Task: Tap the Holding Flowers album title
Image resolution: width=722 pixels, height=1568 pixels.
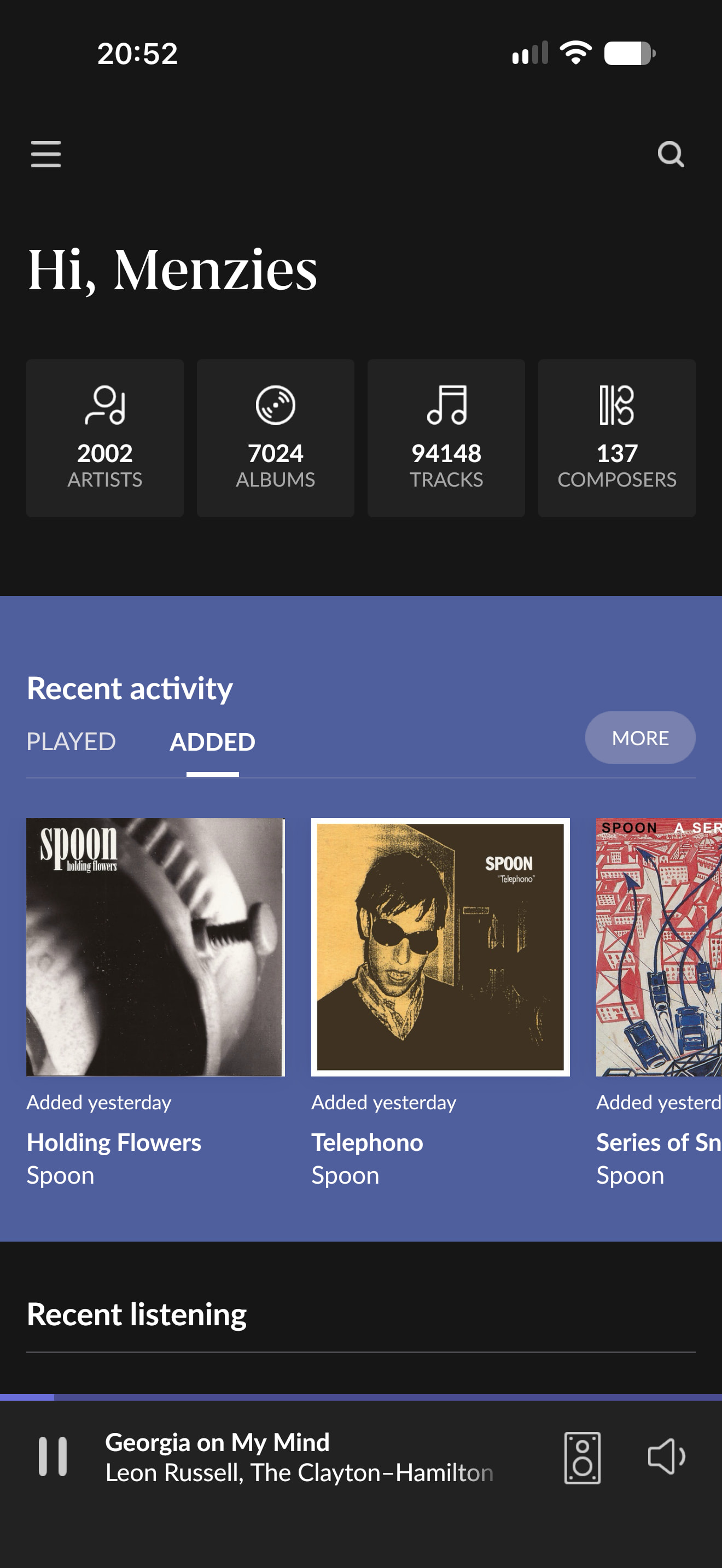Action: pyautogui.click(x=114, y=1143)
